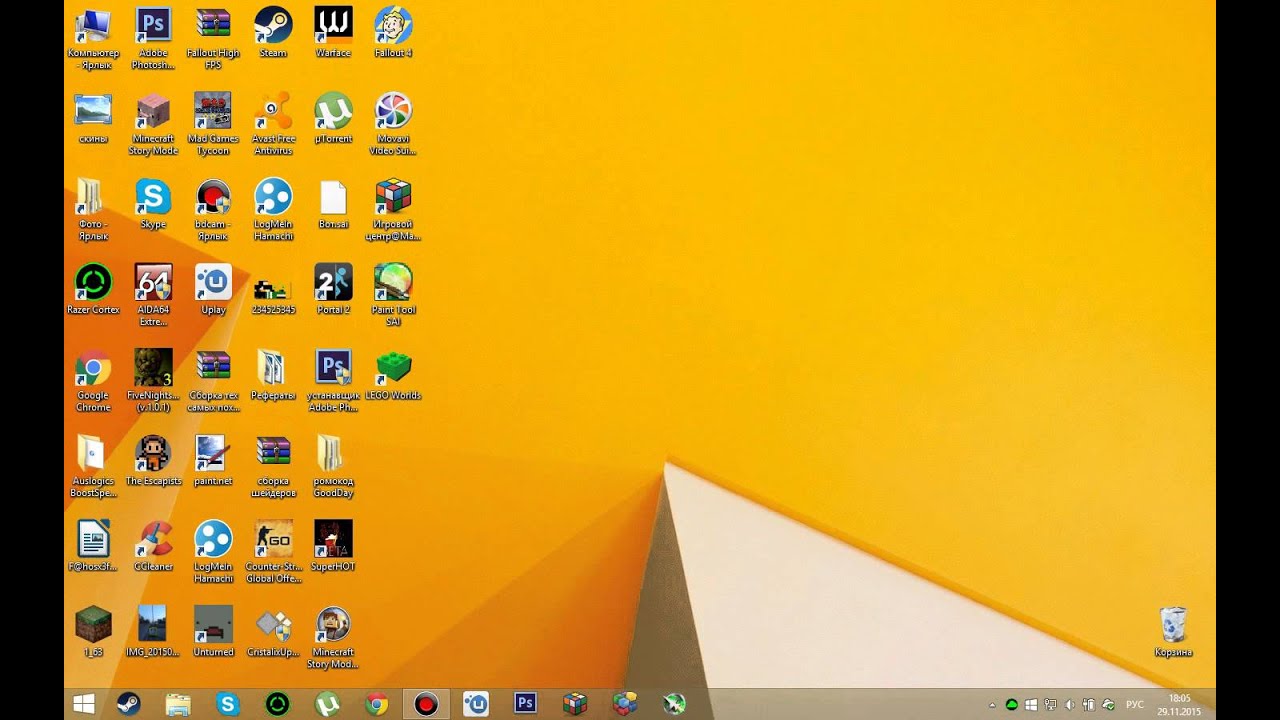The width and height of the screenshot is (1280, 720).
Task: Select the Uplay desktop shortcut
Action: pyautogui.click(x=213, y=289)
